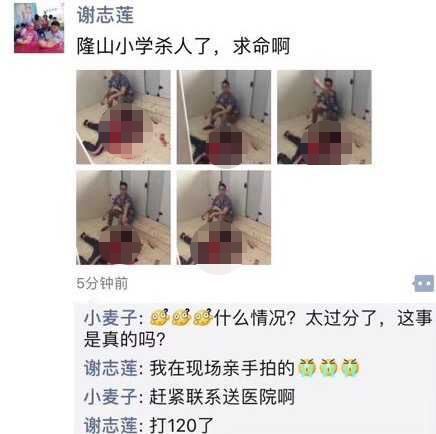Select the post text 隆山小学杀人了，求命啊
The width and height of the screenshot is (436, 434).
point(183,46)
